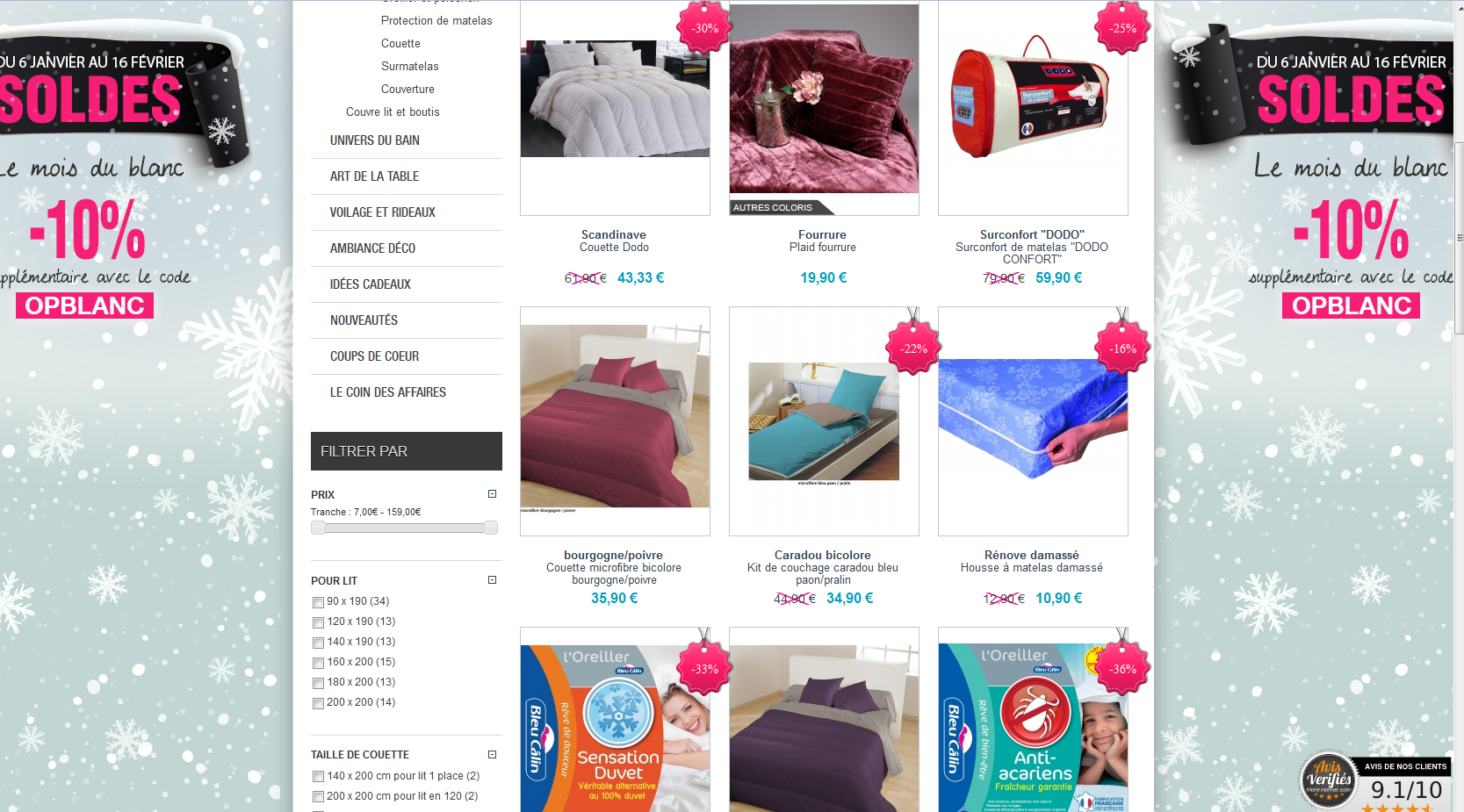This screenshot has height=812, width=1464.
Task: Collapse the PRIX filter section
Action: pyautogui.click(x=493, y=494)
